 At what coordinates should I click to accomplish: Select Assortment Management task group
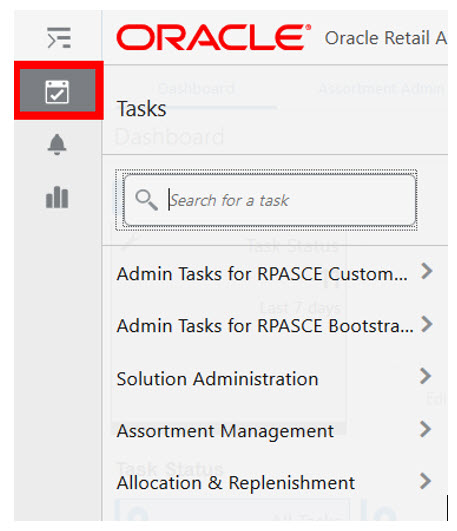(225, 431)
